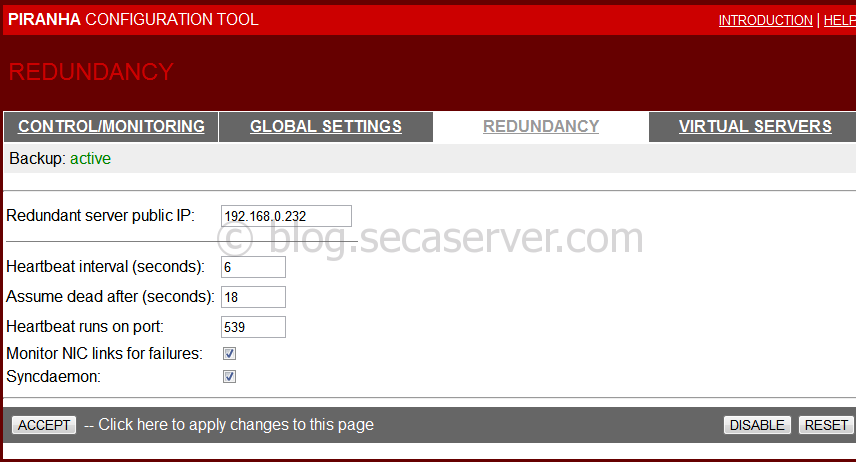Click the 'active' backup status text
This screenshot has width=856, height=462.
click(91, 158)
